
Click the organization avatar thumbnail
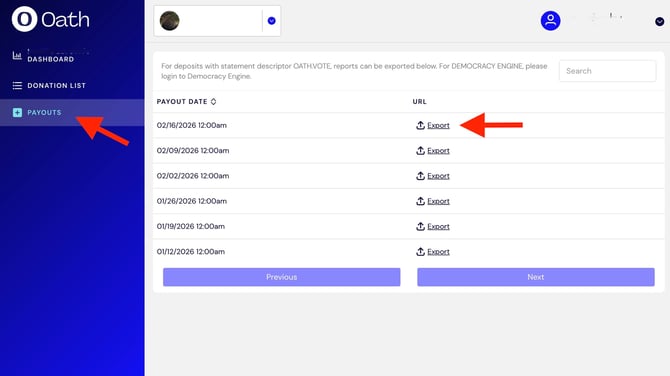click(170, 21)
